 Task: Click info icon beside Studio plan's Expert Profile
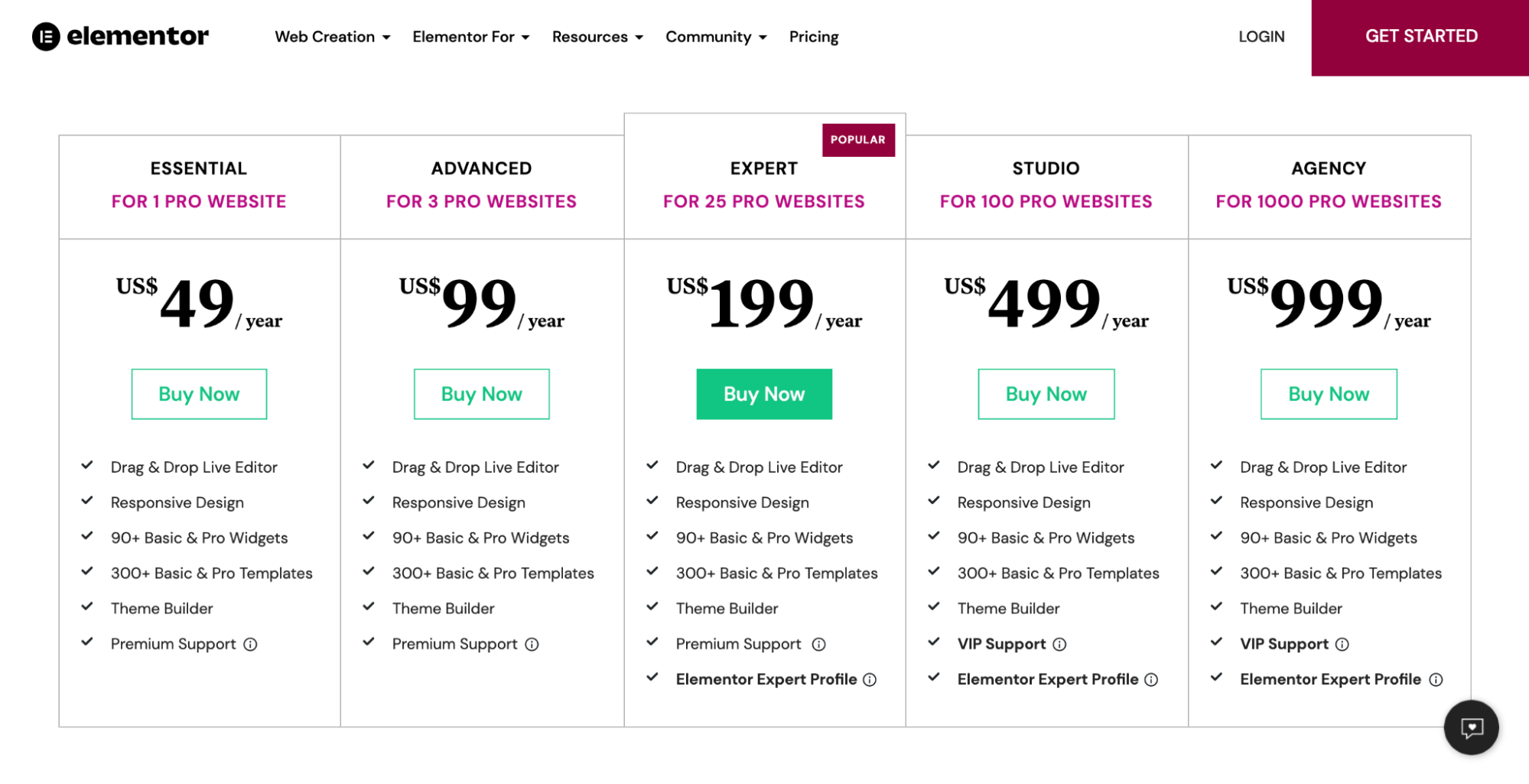1151,680
